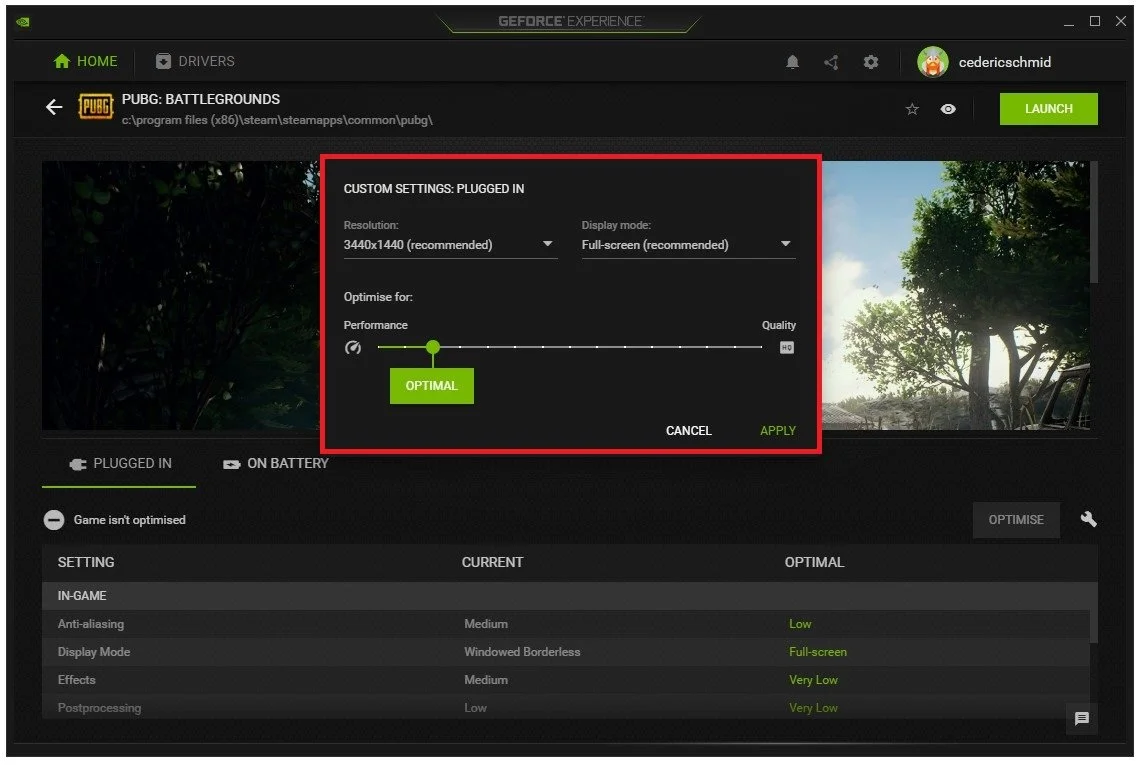Click the cedericschmid profile avatar
Viewport: 1141px width, 765px height.
point(932,62)
